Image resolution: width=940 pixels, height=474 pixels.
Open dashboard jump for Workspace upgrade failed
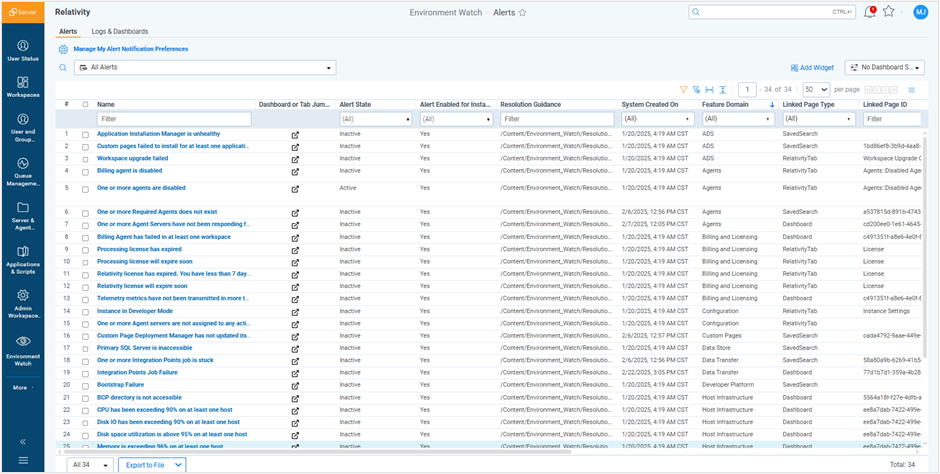(x=295, y=158)
